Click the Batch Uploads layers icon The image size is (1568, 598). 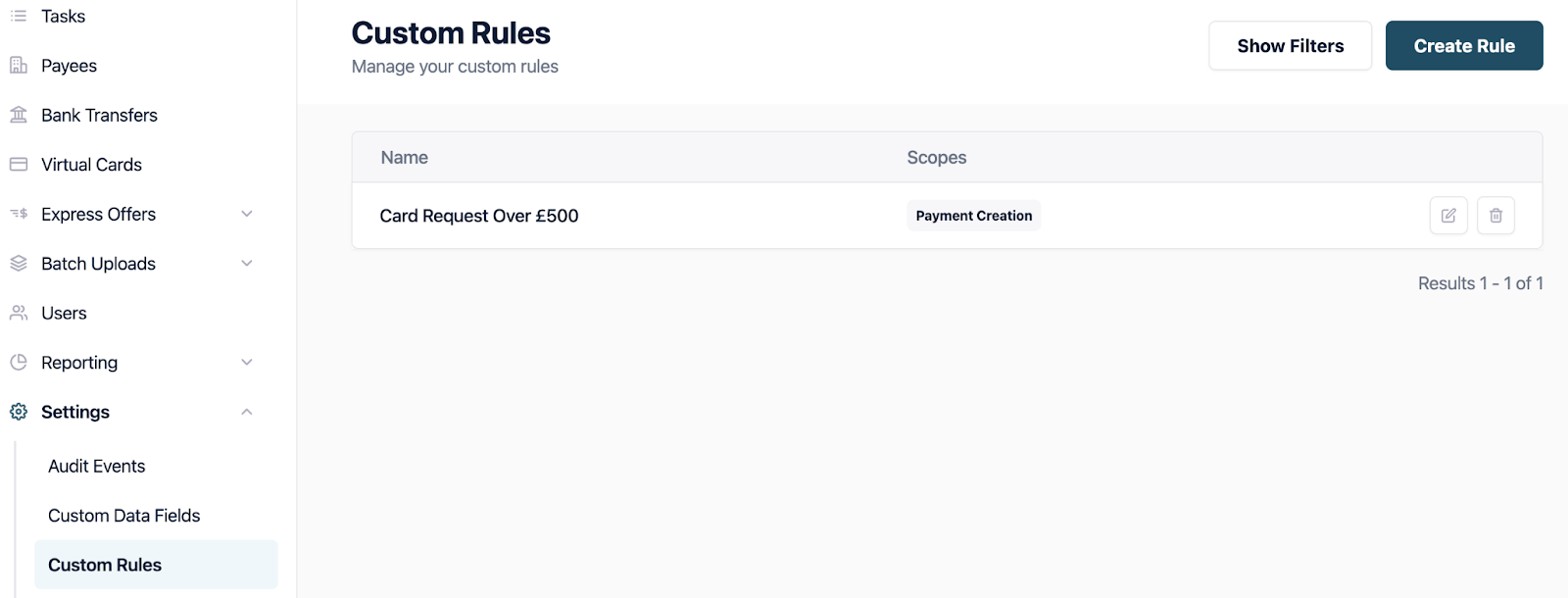pos(19,264)
